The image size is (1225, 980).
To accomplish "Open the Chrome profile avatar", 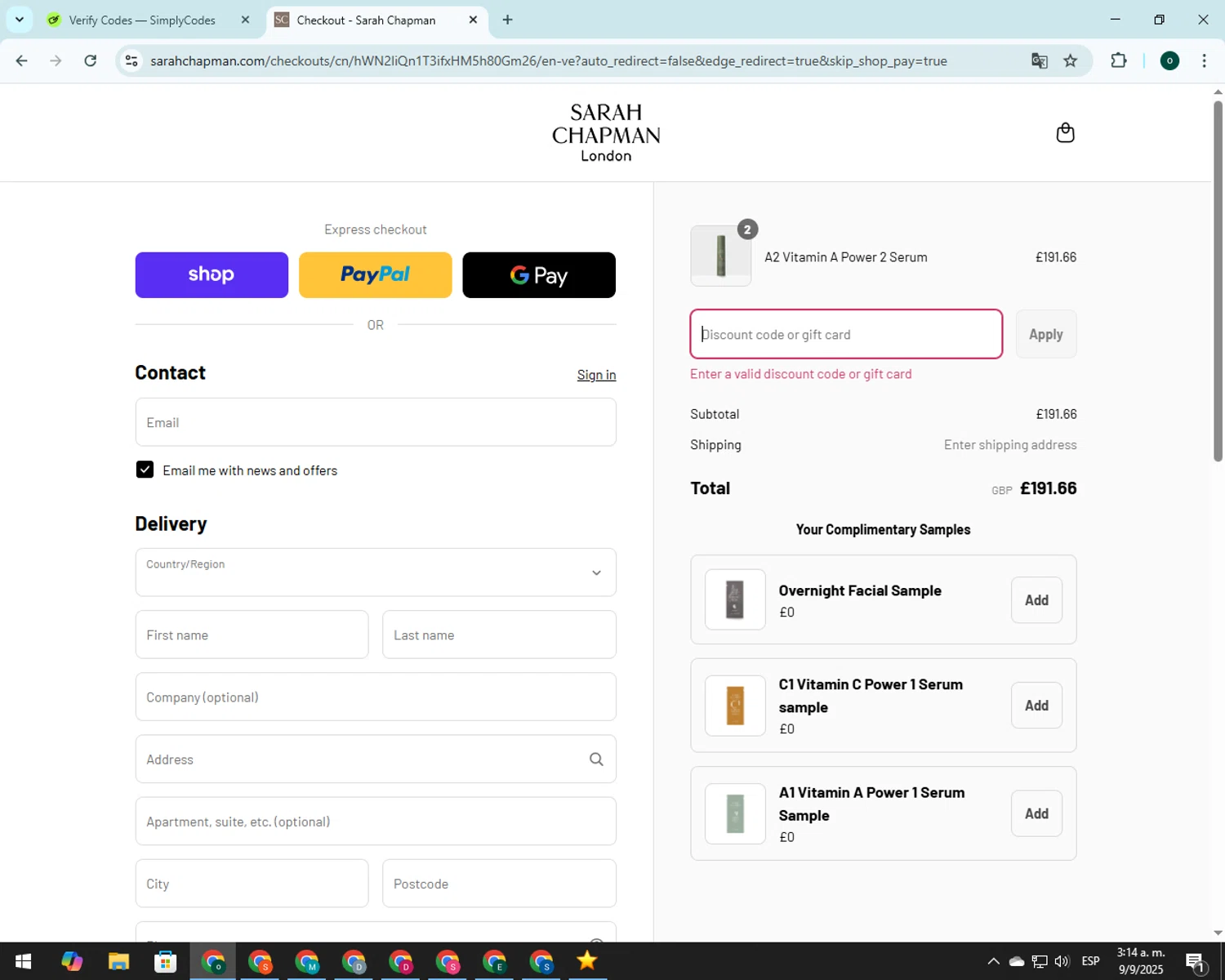I will pos(1169,60).
